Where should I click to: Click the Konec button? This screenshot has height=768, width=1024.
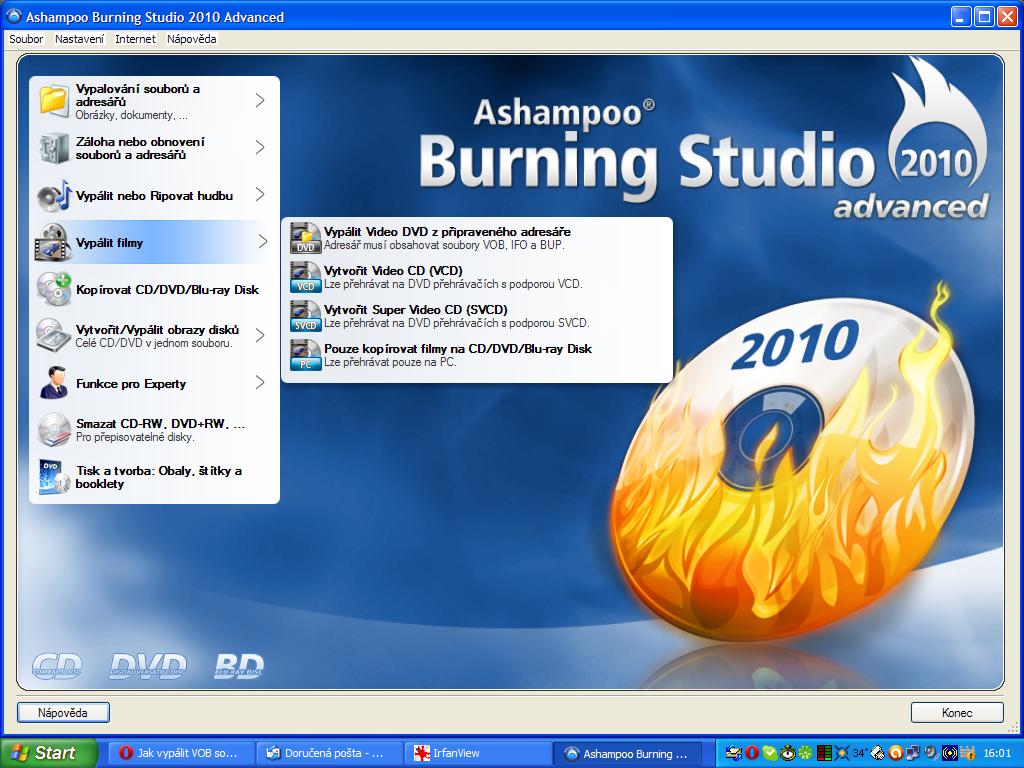[x=957, y=712]
